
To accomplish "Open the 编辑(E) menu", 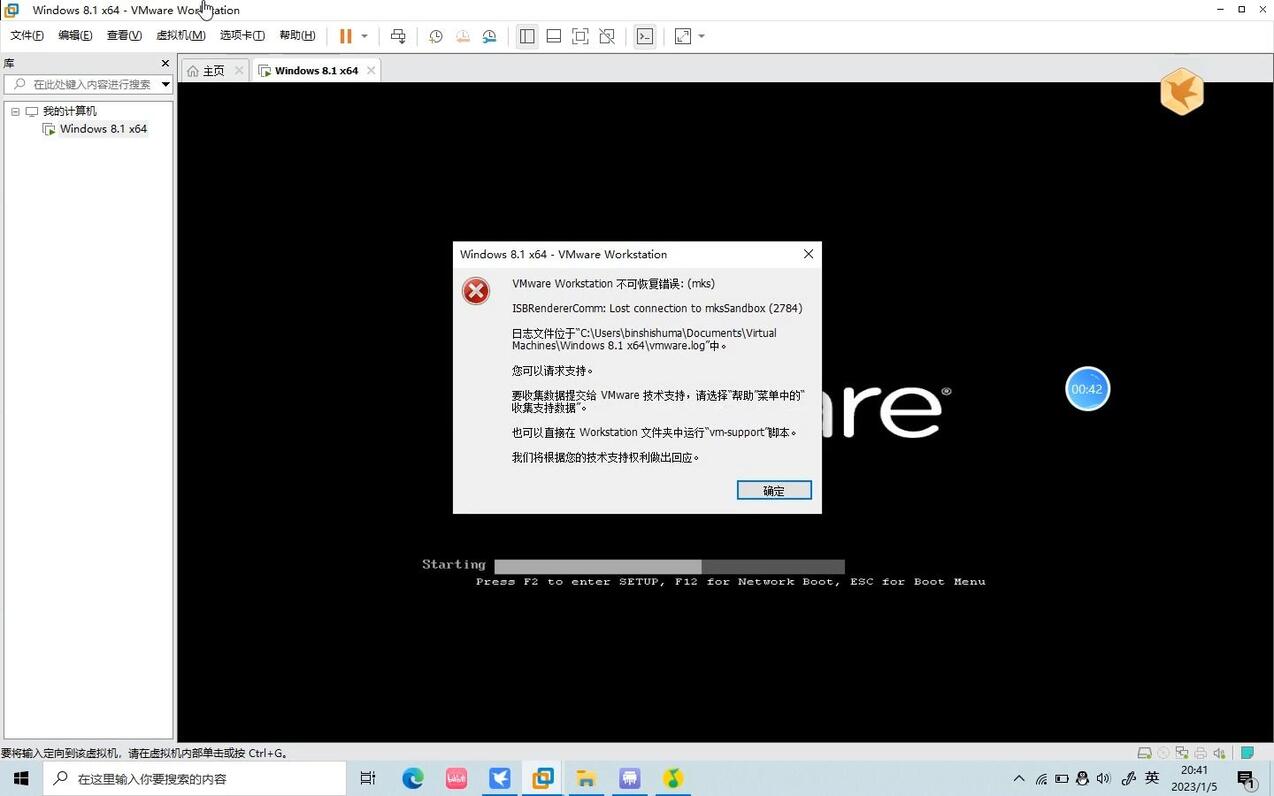I will (x=75, y=36).
